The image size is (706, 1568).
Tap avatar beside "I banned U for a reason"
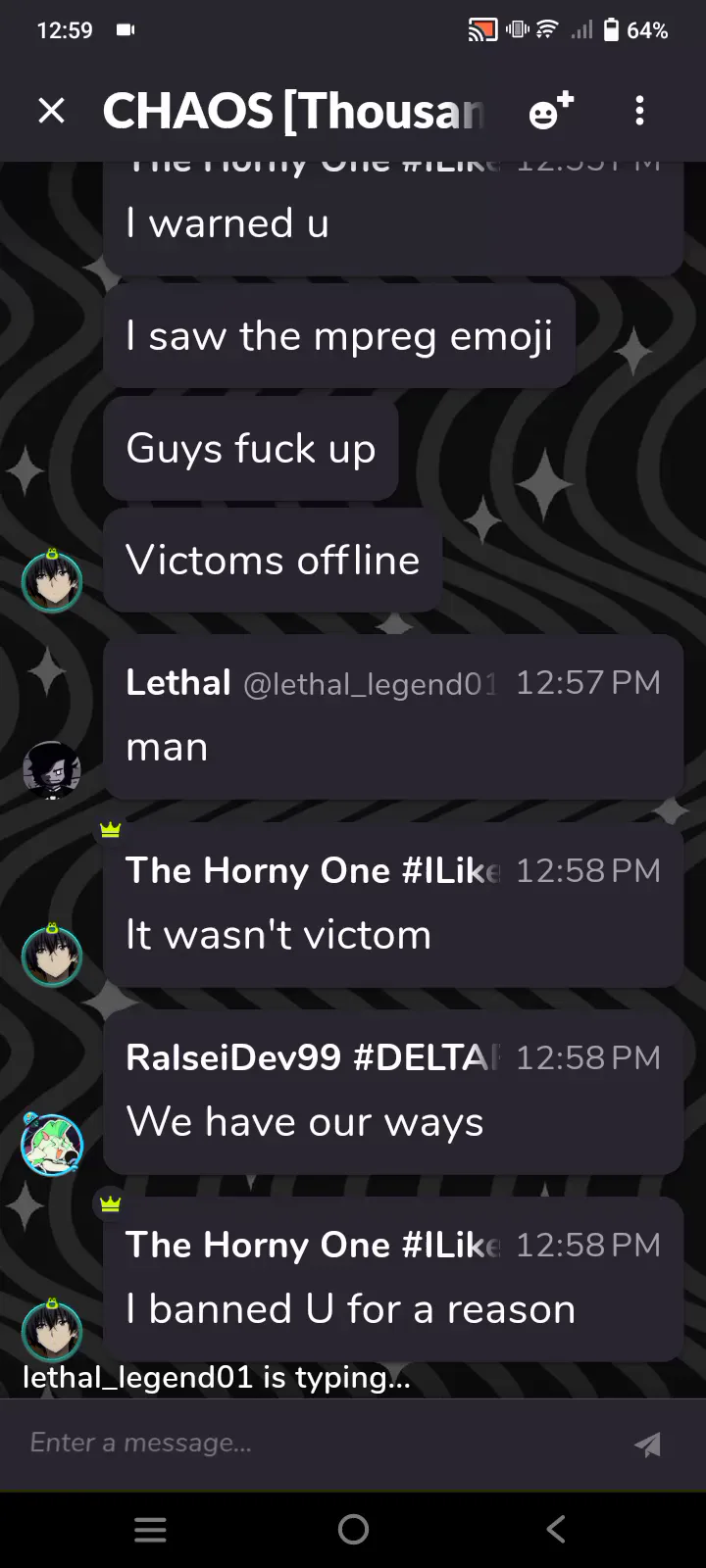point(52,1330)
